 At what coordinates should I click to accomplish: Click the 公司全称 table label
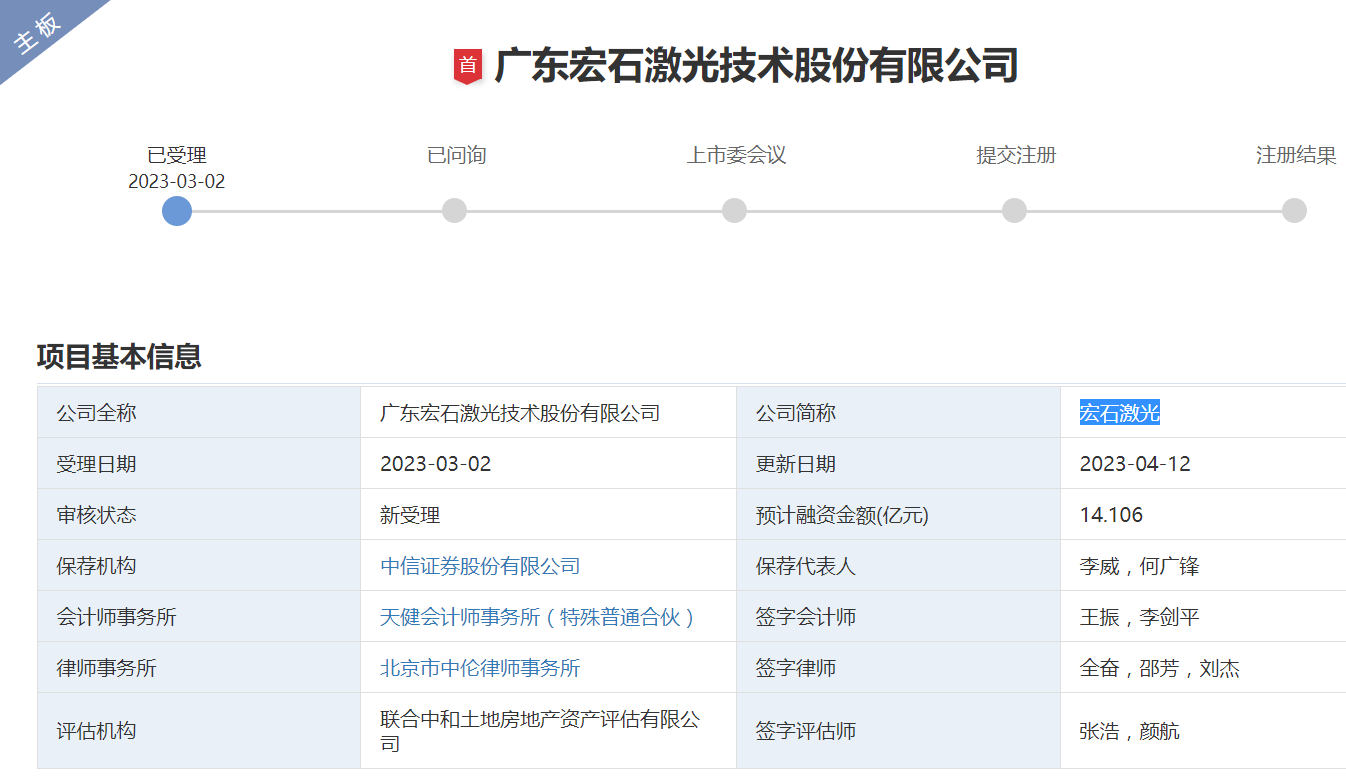pyautogui.click(x=97, y=413)
